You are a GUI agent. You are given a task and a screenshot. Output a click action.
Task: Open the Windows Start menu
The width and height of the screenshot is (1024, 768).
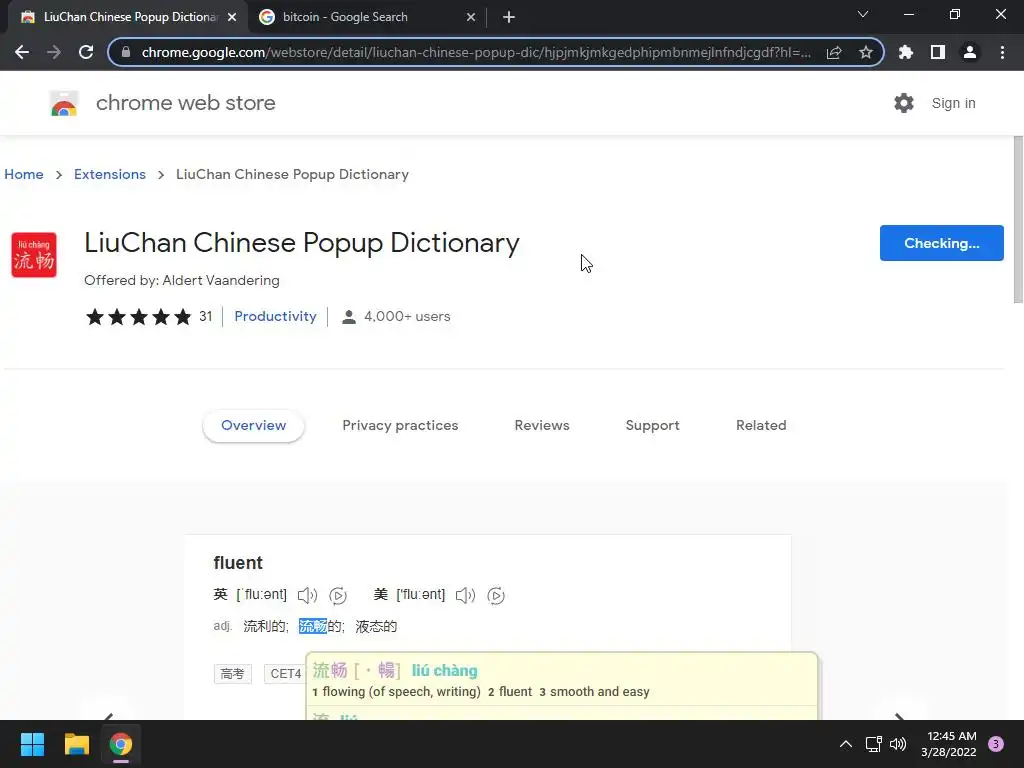[32, 744]
